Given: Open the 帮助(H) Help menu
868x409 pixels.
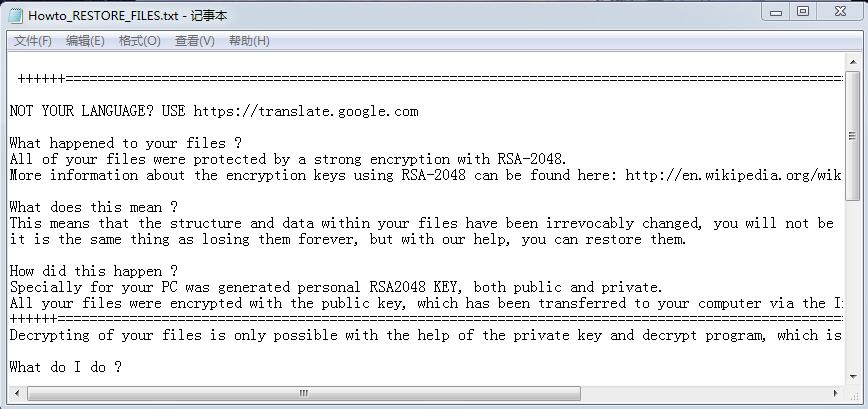Looking at the screenshot, I should [x=249, y=41].
